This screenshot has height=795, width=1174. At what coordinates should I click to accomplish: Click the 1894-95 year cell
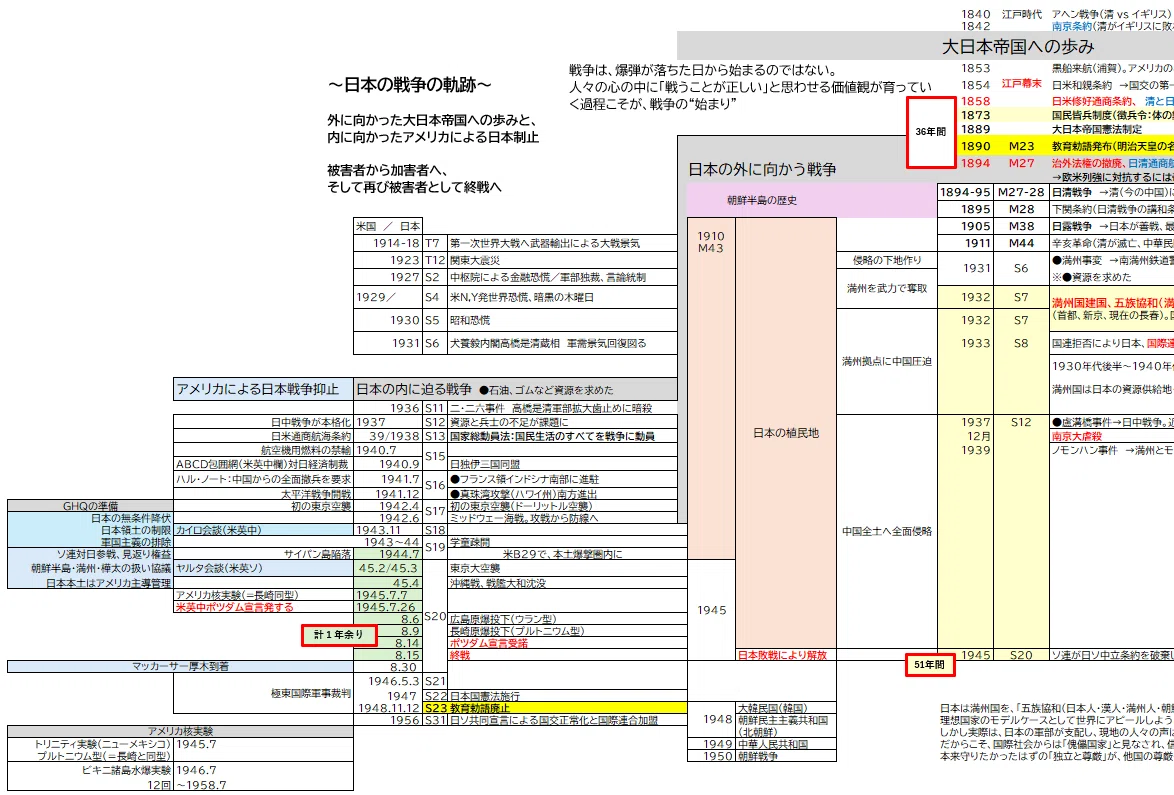[x=965, y=192]
